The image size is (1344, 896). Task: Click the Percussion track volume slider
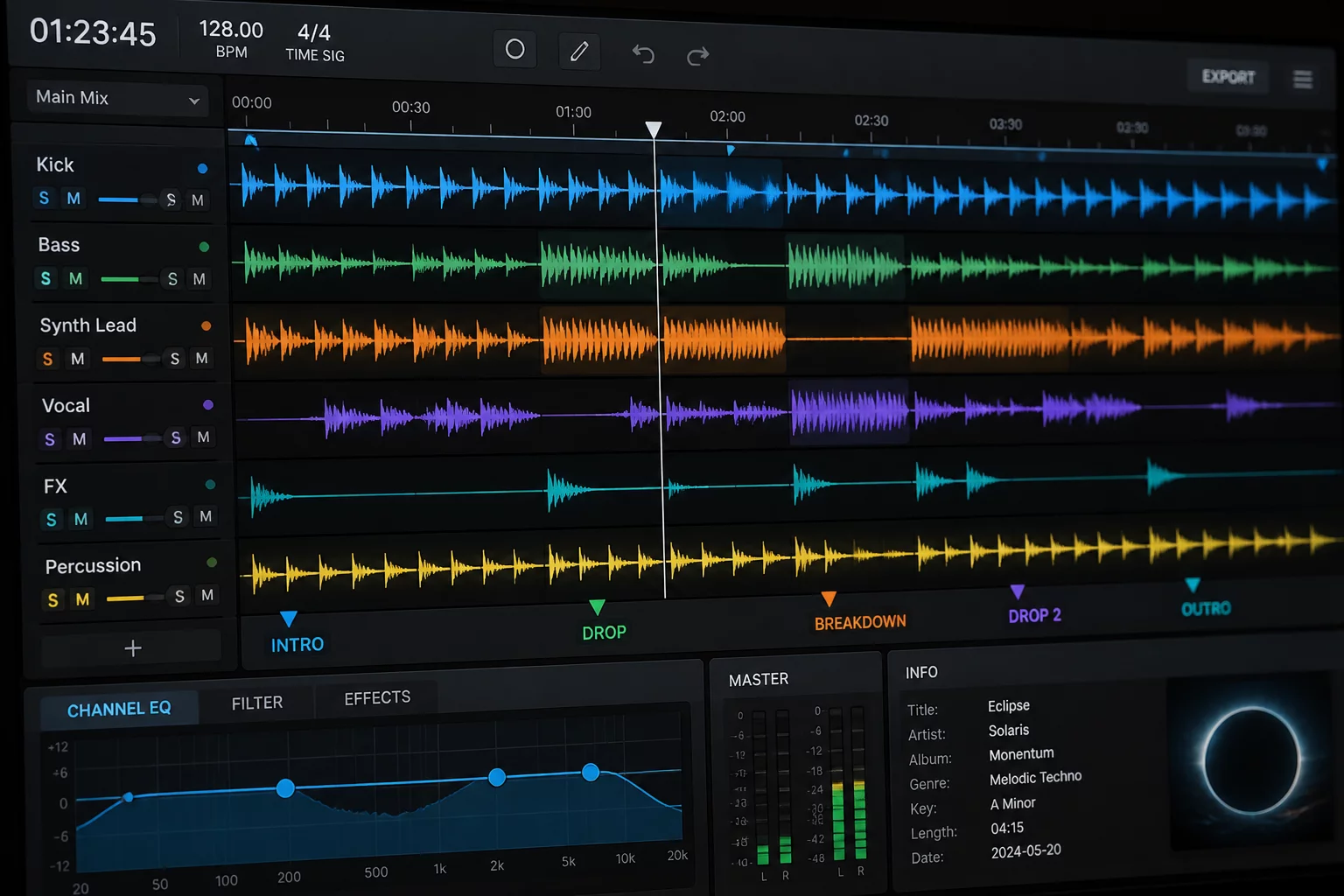tap(136, 598)
